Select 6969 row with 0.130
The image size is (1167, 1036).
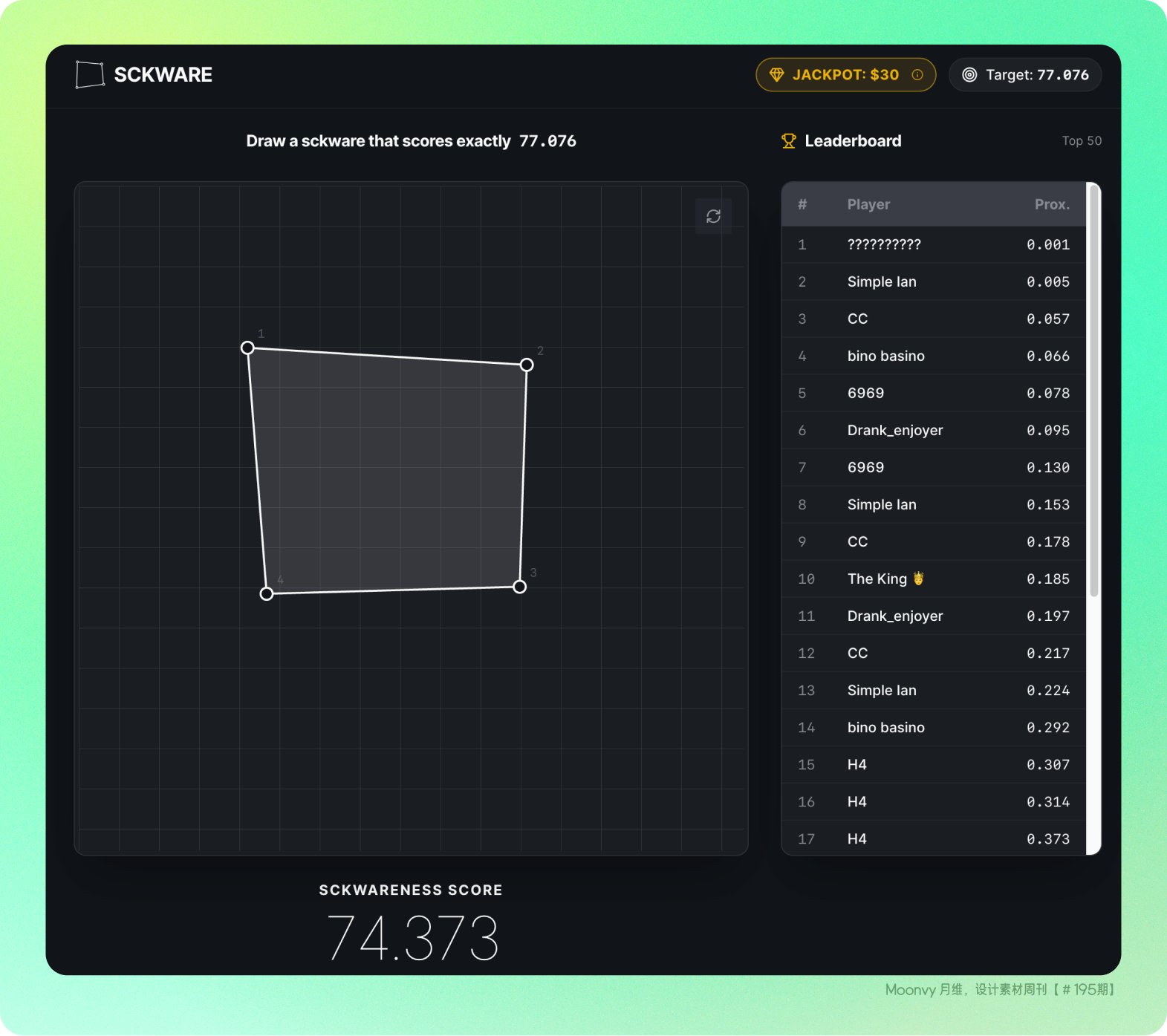[934, 467]
